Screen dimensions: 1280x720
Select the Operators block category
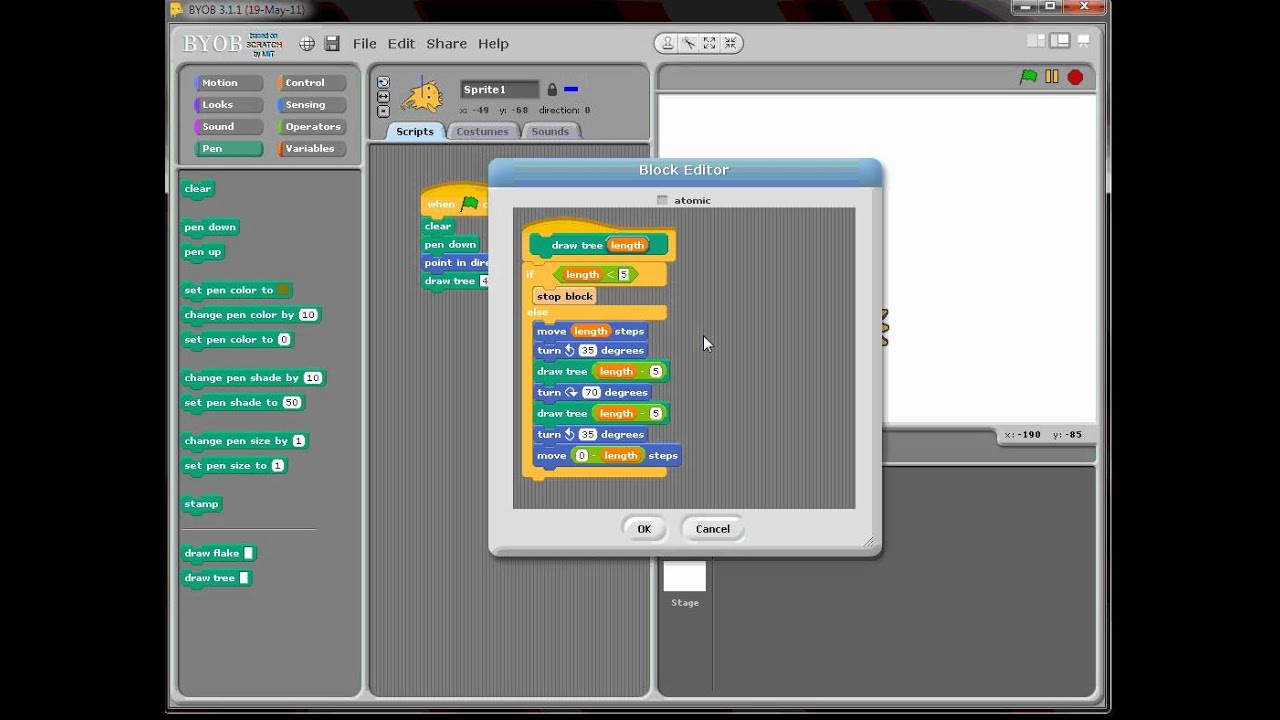point(312,127)
